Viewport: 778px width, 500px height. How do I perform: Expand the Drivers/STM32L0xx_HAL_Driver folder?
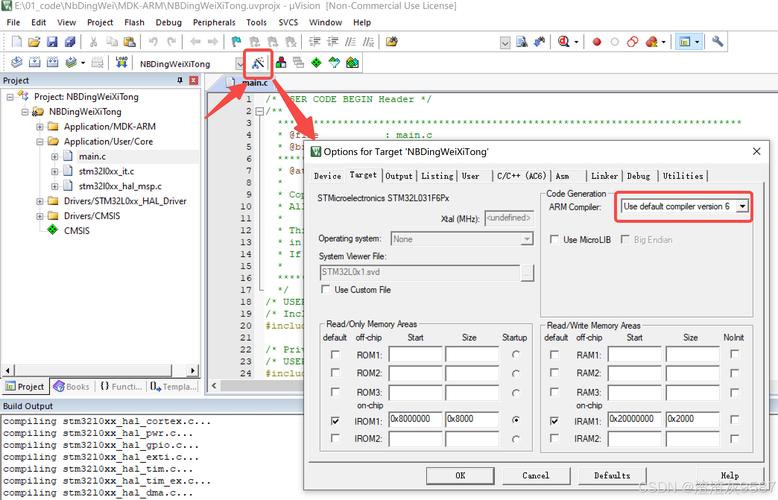click(40, 201)
